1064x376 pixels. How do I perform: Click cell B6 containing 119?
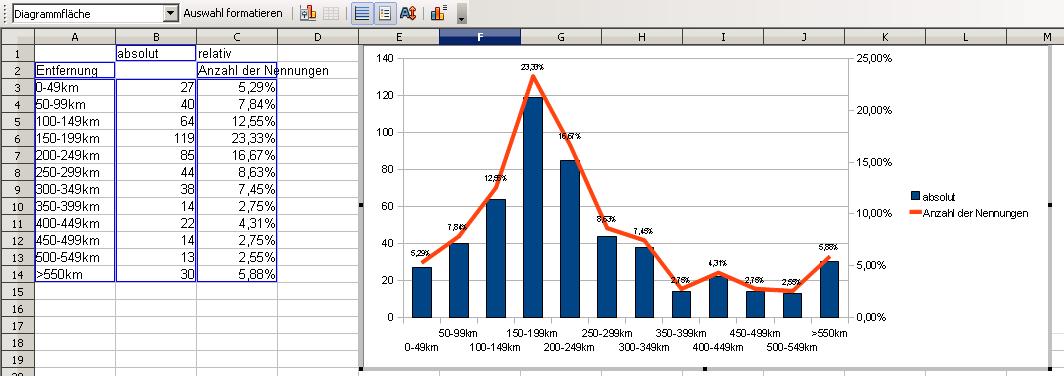click(156, 138)
